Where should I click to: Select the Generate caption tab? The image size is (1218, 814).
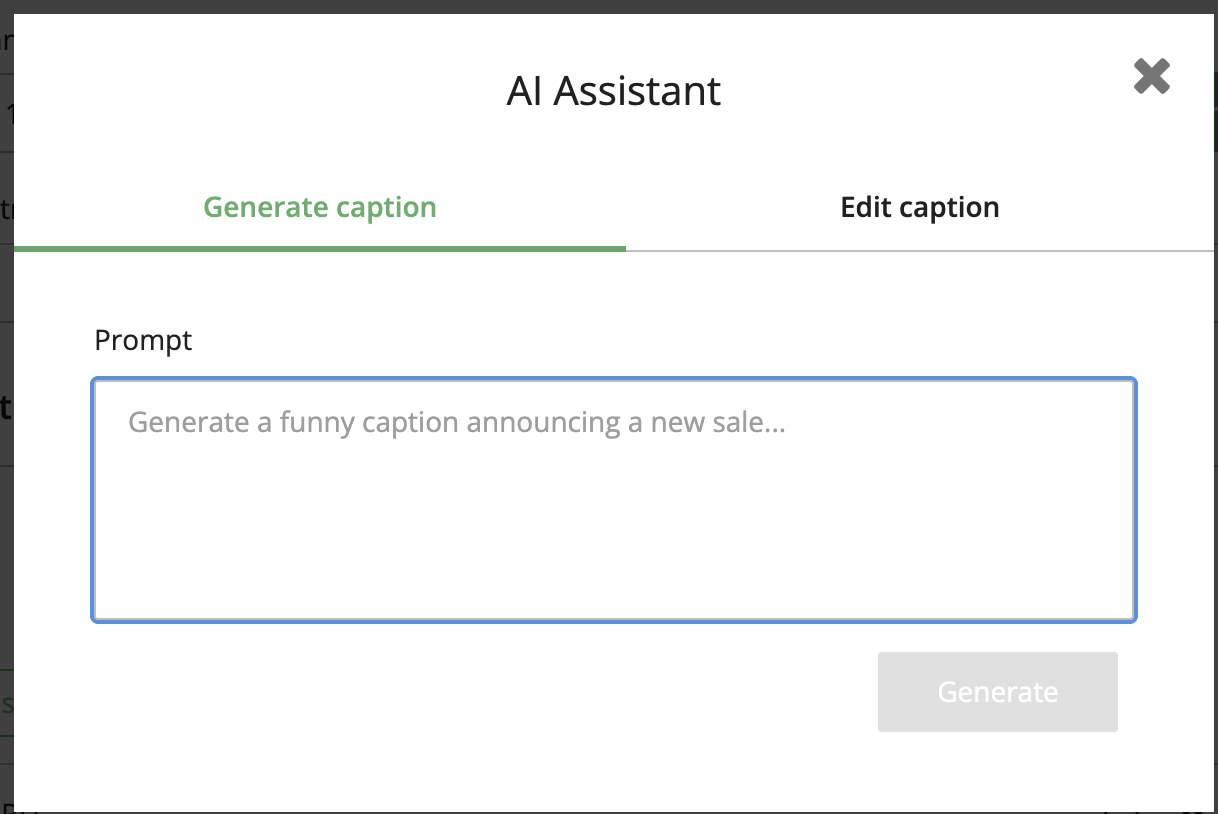tap(320, 207)
